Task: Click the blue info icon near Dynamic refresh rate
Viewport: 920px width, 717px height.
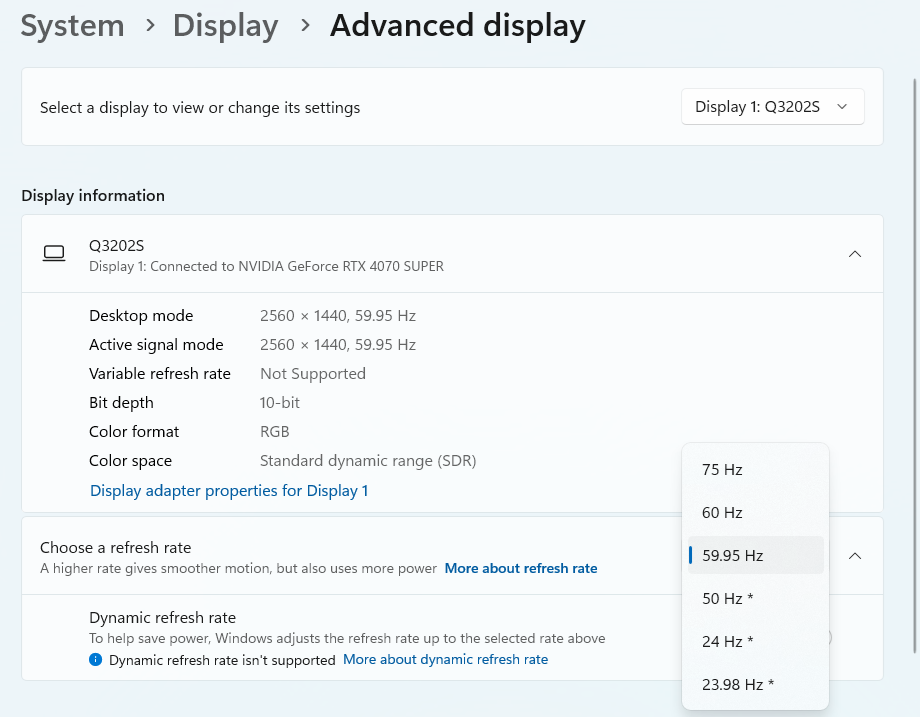Action: tap(96, 659)
